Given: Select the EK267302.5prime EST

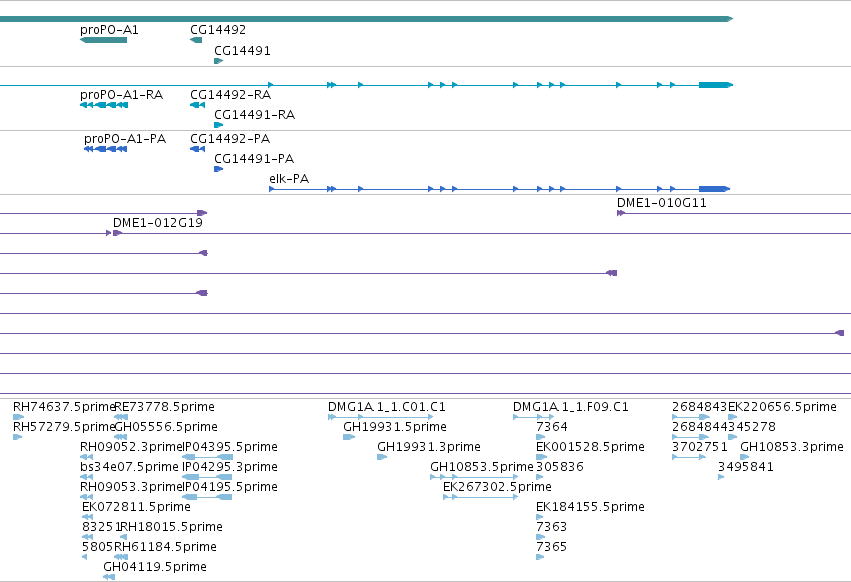Looking at the screenshot, I should click(x=497, y=488).
